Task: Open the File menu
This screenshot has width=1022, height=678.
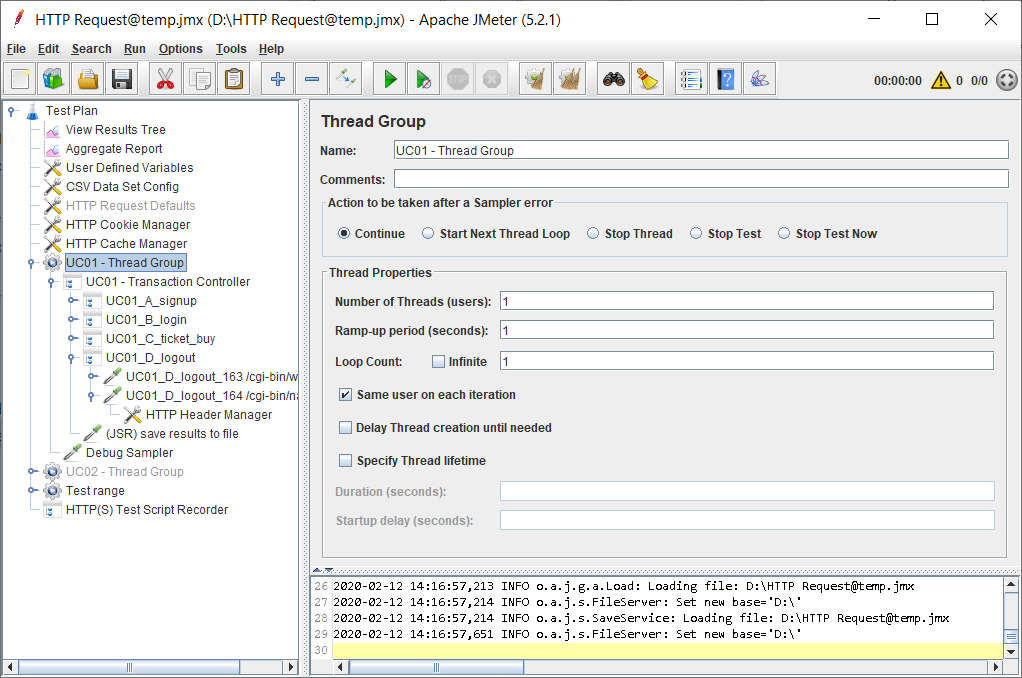Action: [x=16, y=49]
